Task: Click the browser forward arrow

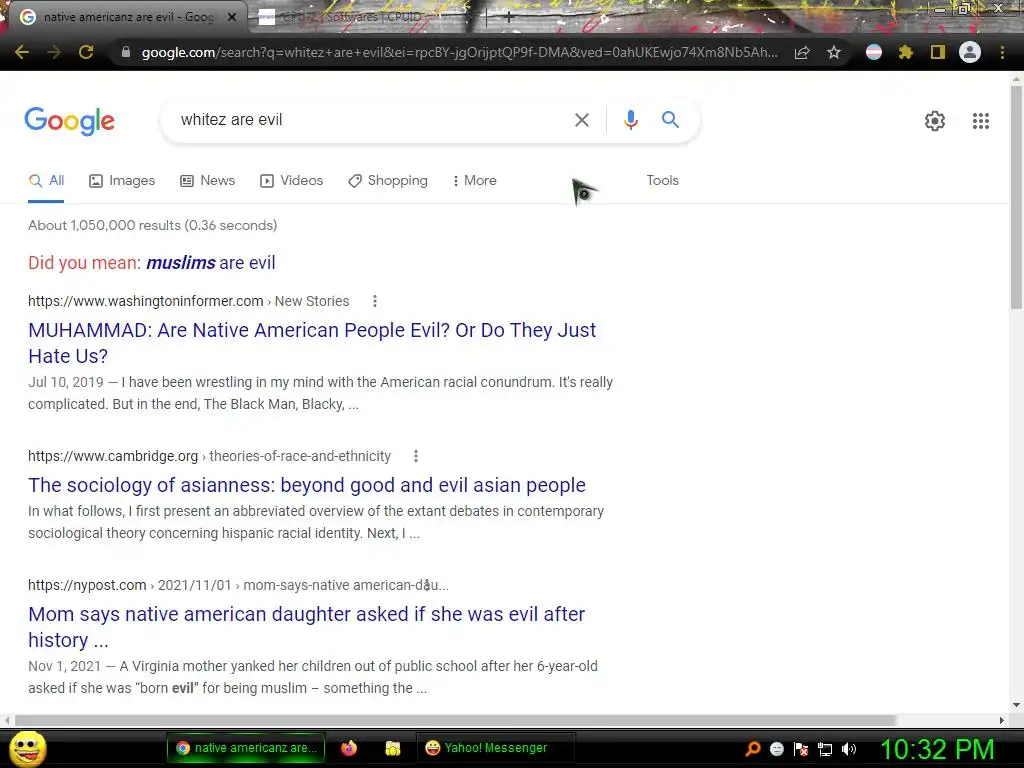Action: click(54, 52)
